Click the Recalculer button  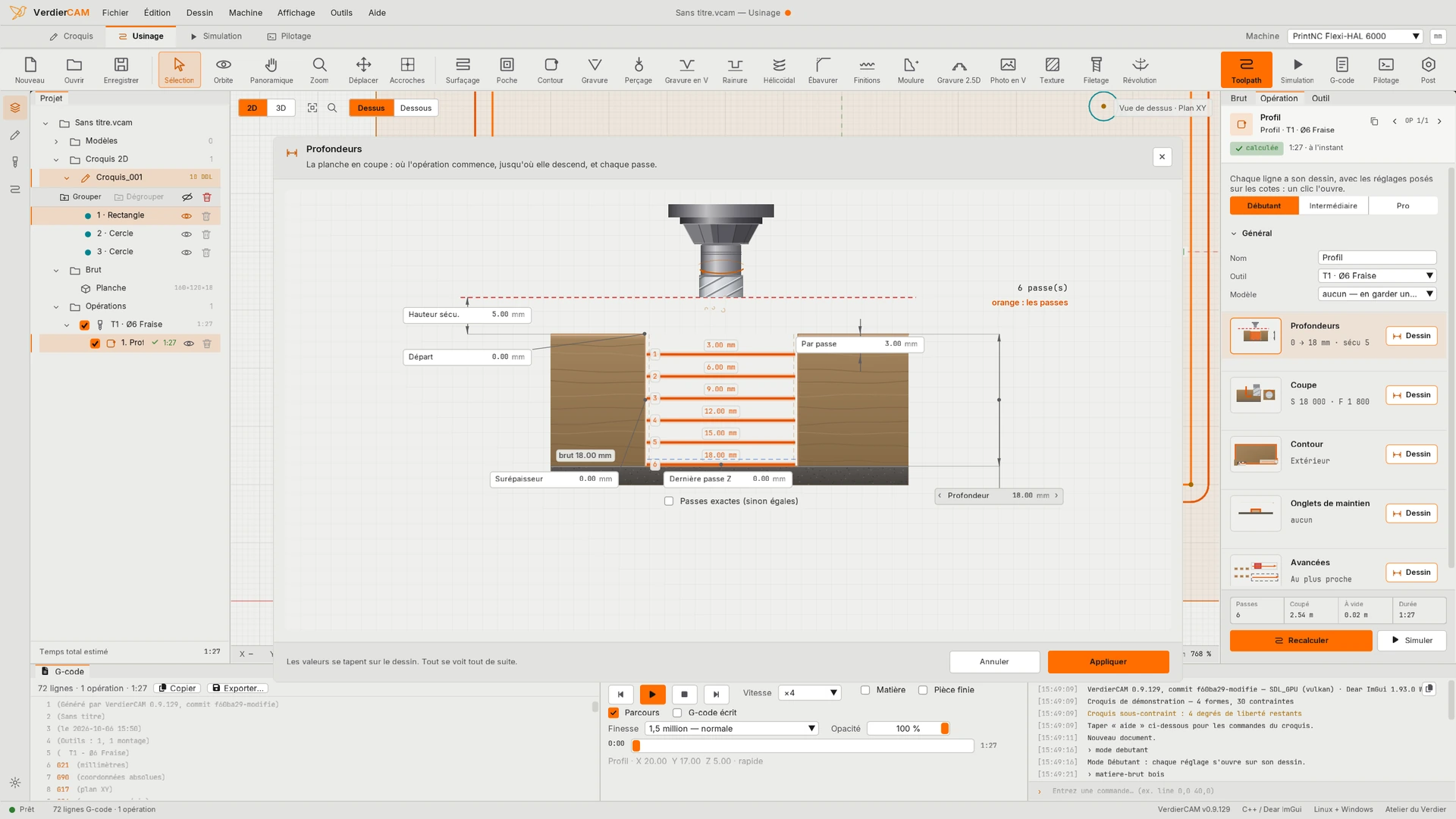point(1301,641)
